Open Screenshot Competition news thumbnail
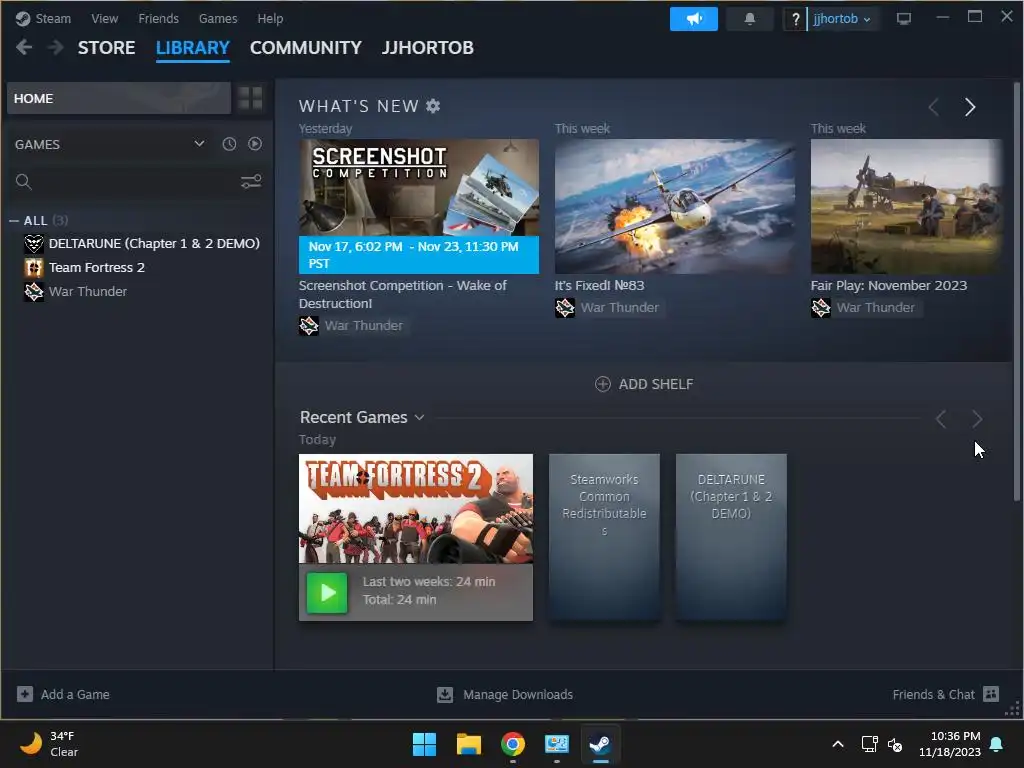 tap(419, 206)
